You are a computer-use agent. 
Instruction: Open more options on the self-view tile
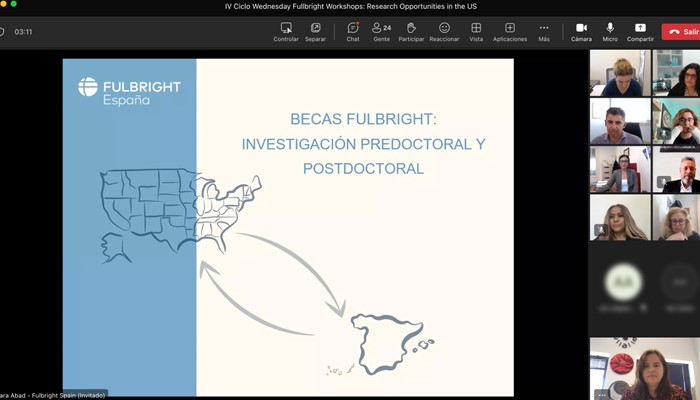click(602, 395)
